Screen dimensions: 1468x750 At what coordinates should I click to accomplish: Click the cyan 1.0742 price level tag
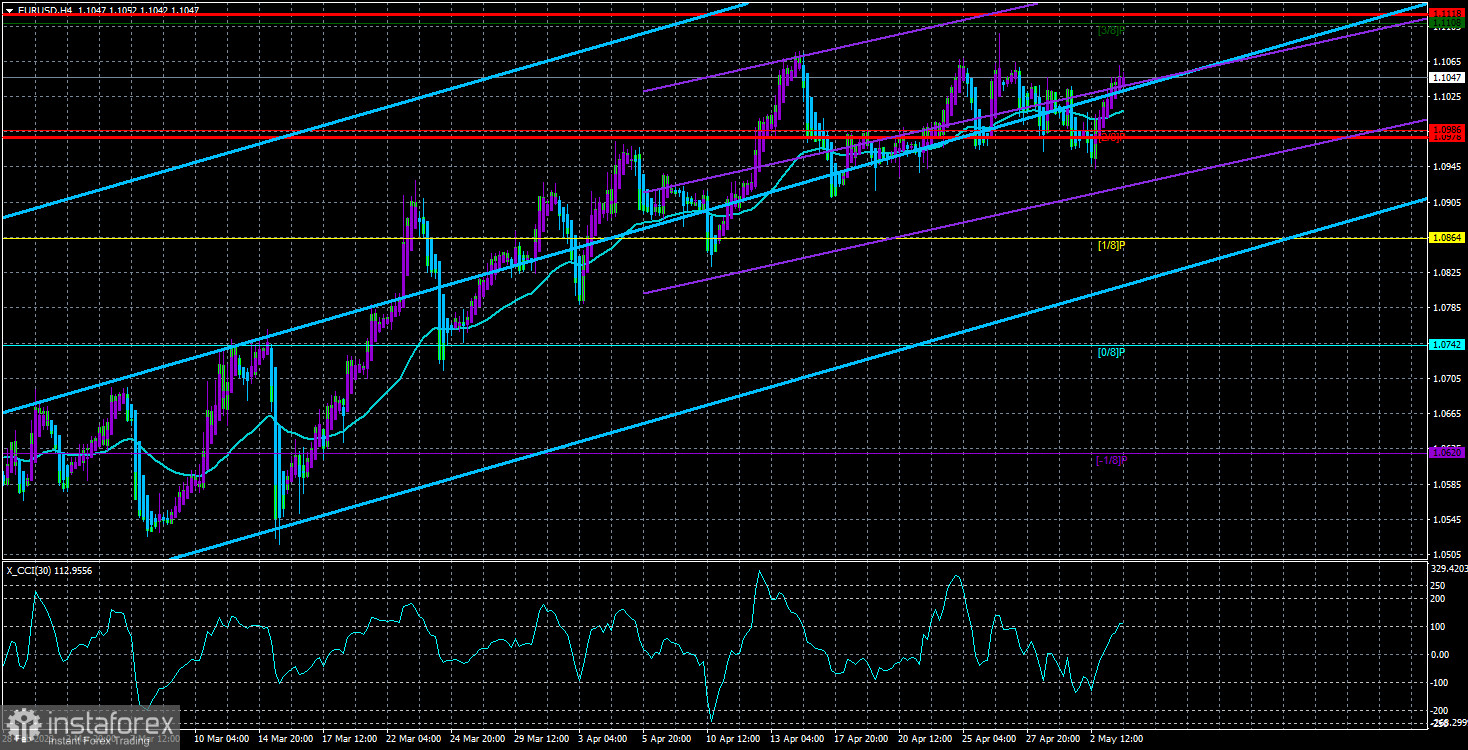(1446, 344)
